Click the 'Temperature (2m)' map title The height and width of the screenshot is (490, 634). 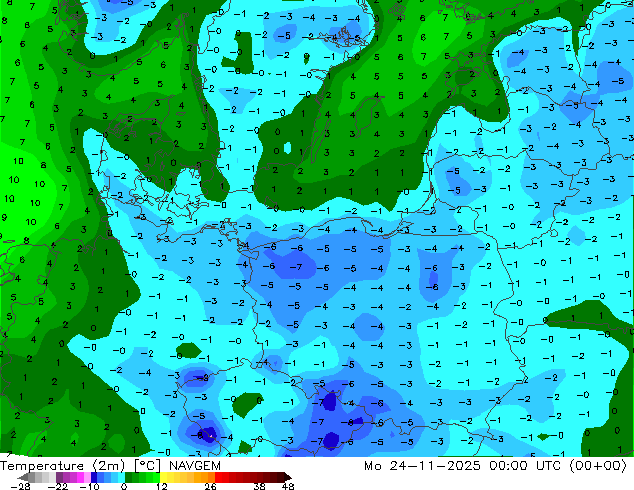point(62,466)
